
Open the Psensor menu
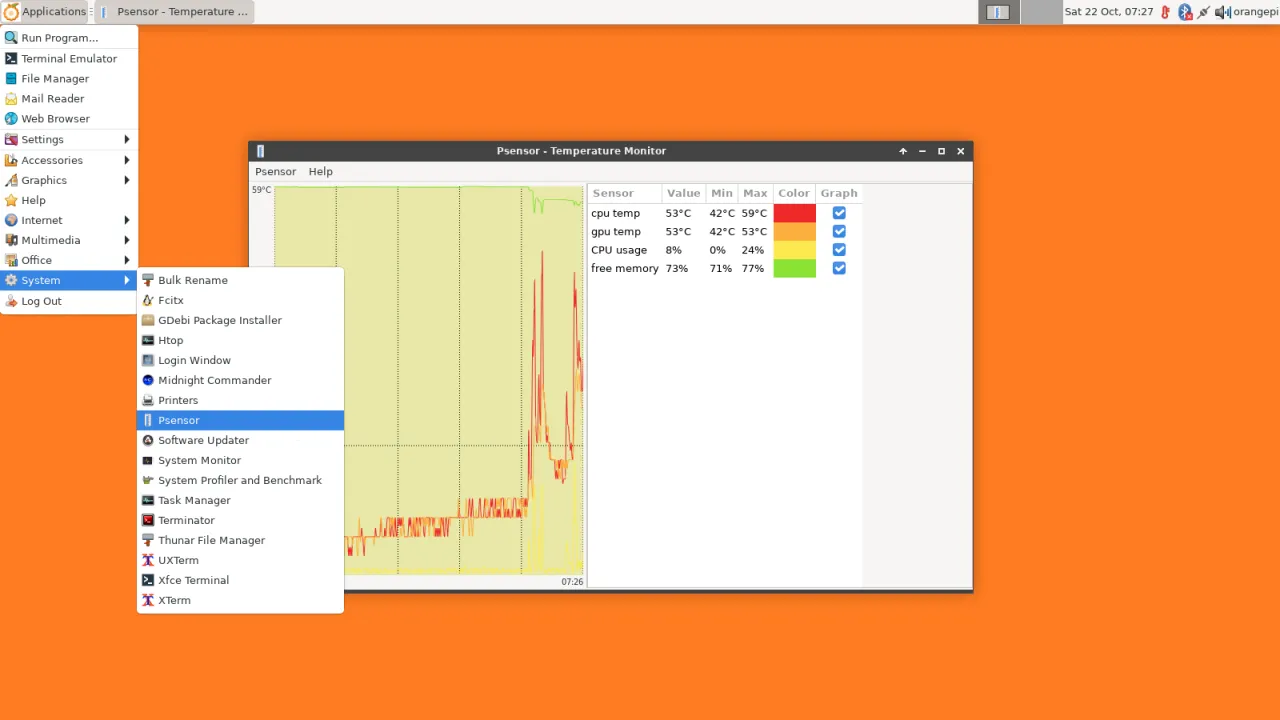(x=275, y=171)
